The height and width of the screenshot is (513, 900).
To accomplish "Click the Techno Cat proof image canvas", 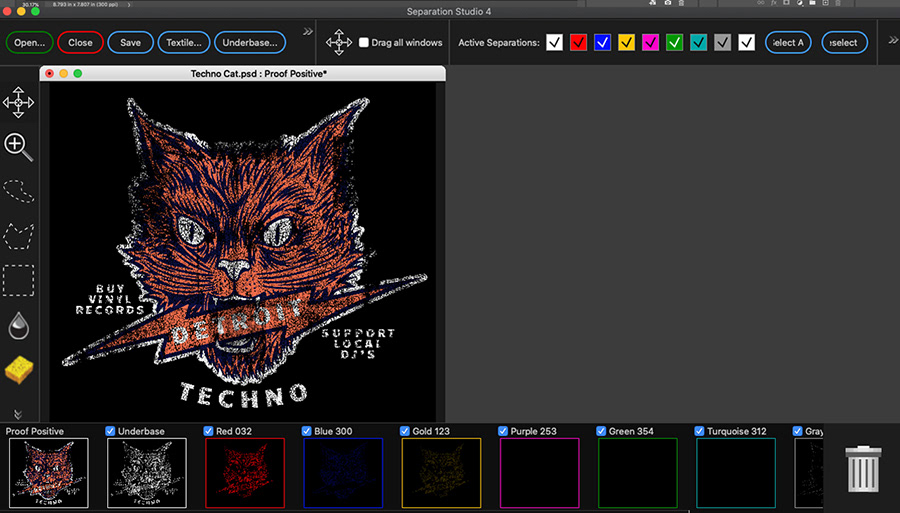I will [242, 252].
